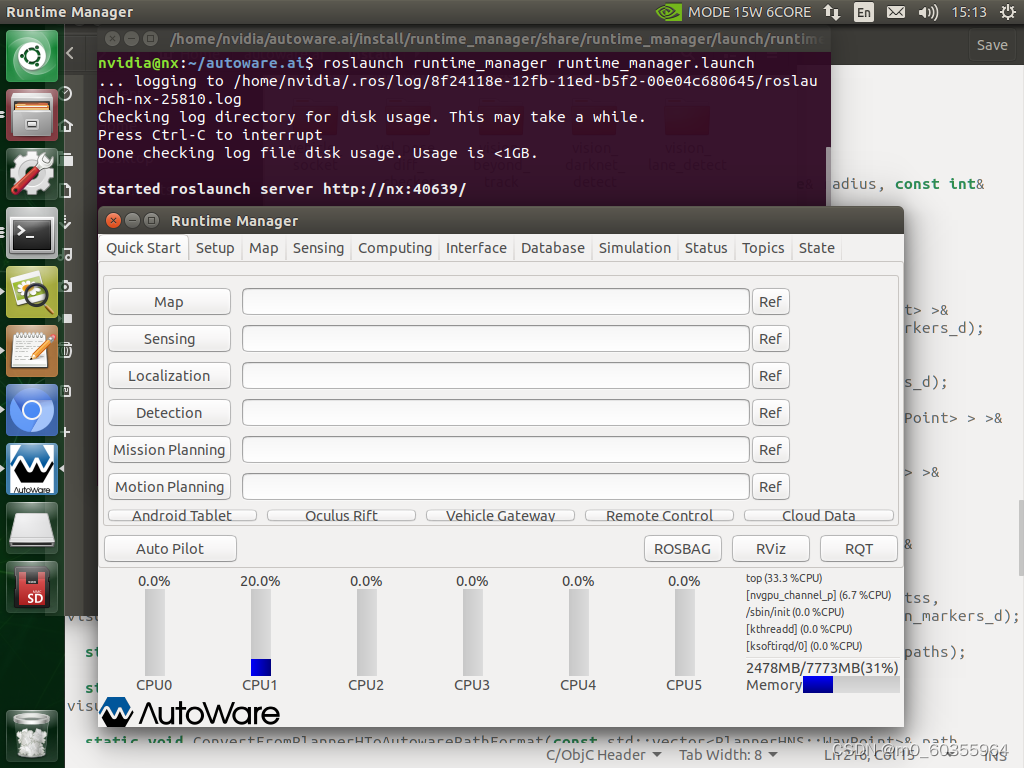The height and width of the screenshot is (768, 1024).
Task: Open the Computing tab
Action: (x=394, y=248)
